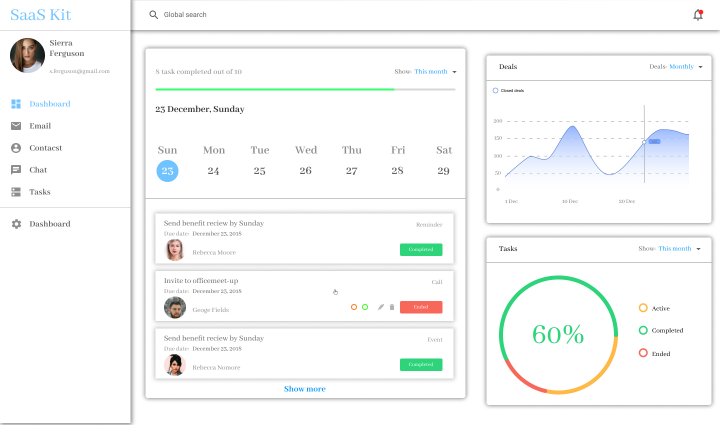Click orange status circle on officemeet-up task
Screen dimensions: 720x425
354,307
